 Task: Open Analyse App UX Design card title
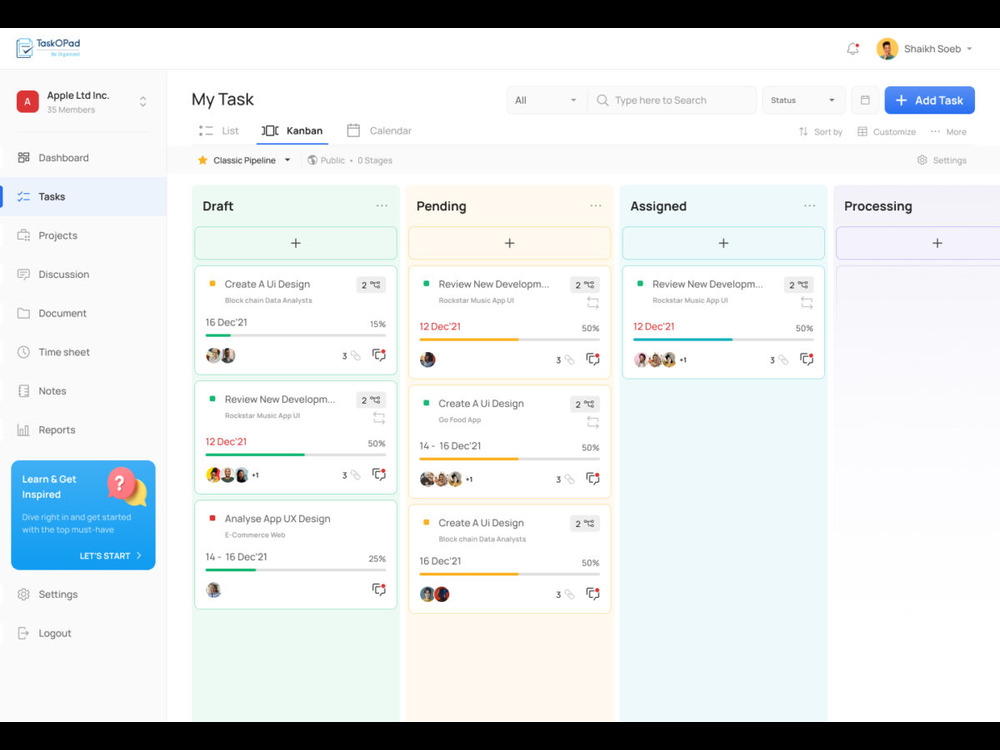tap(277, 518)
